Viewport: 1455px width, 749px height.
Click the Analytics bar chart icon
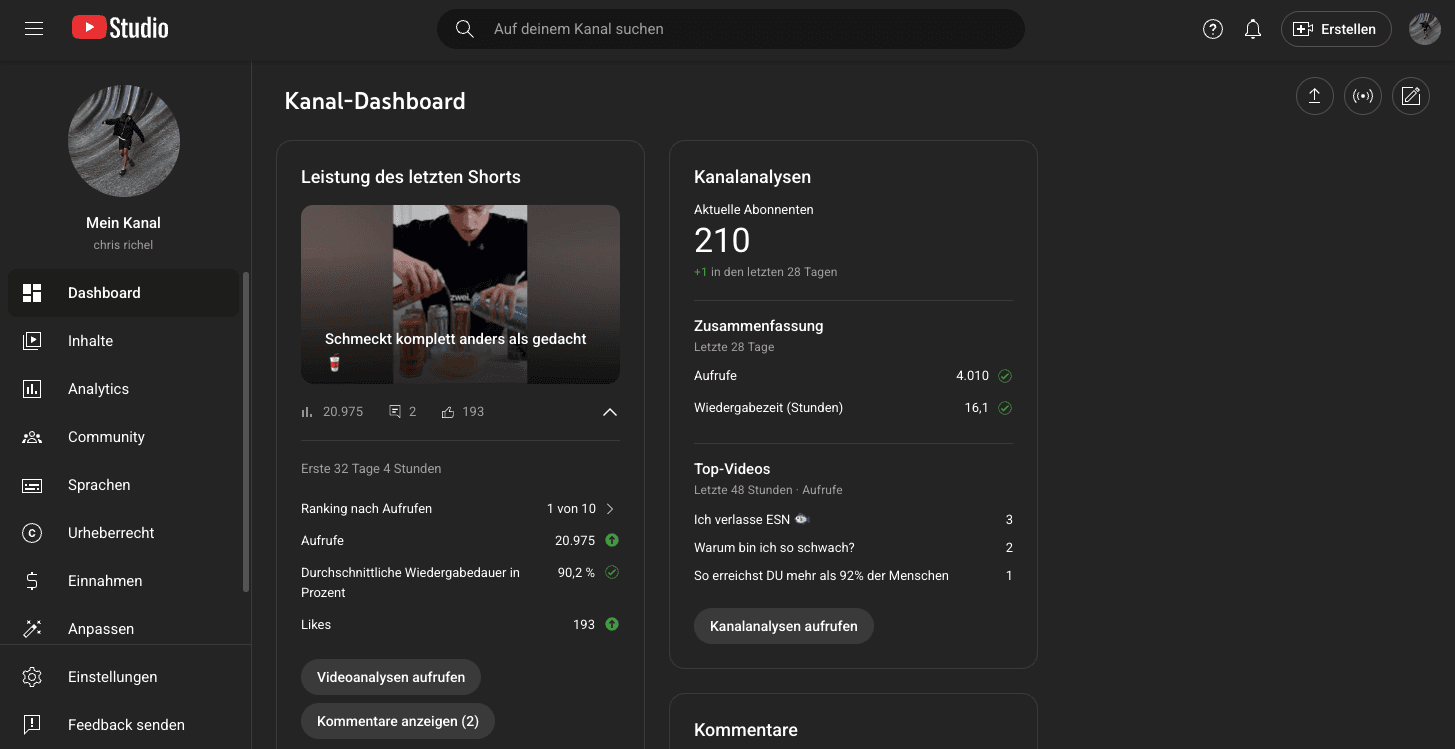(x=32, y=389)
